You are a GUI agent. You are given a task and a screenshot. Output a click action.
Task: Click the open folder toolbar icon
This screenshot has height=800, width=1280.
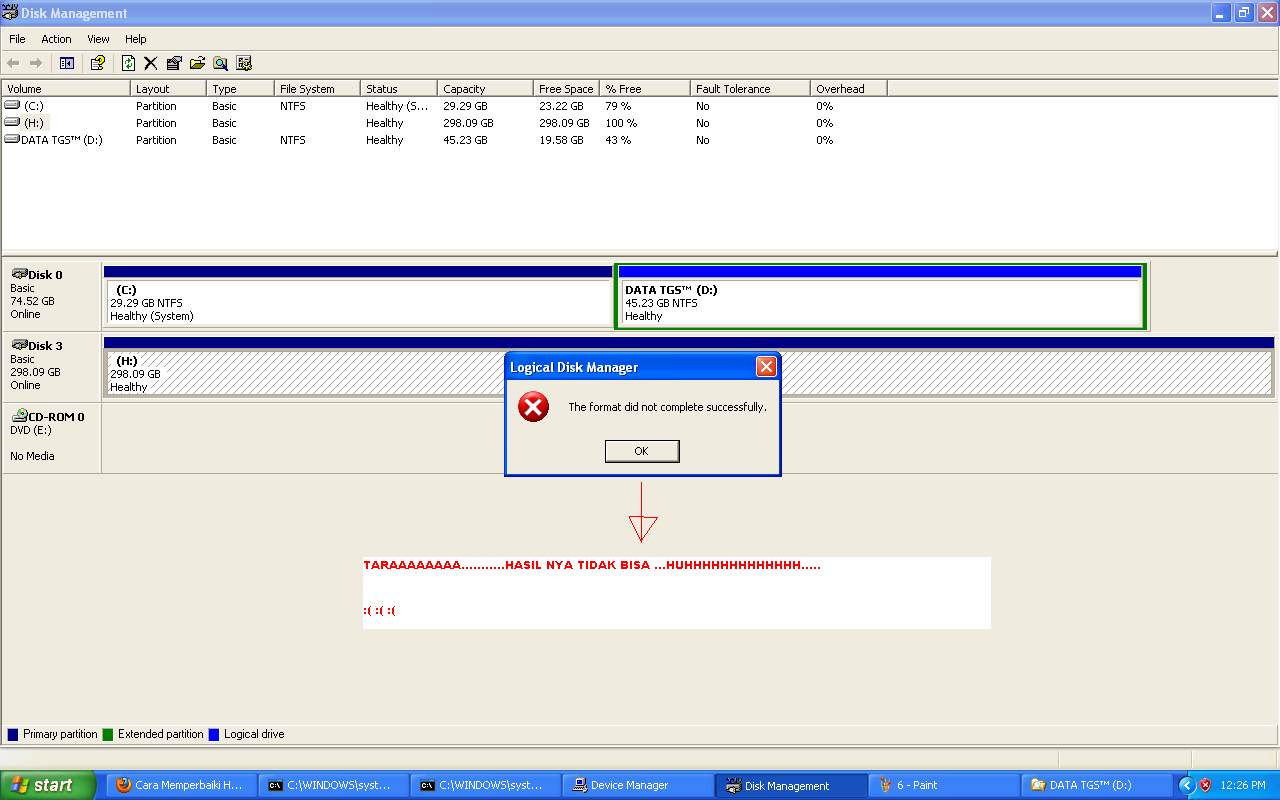(197, 62)
